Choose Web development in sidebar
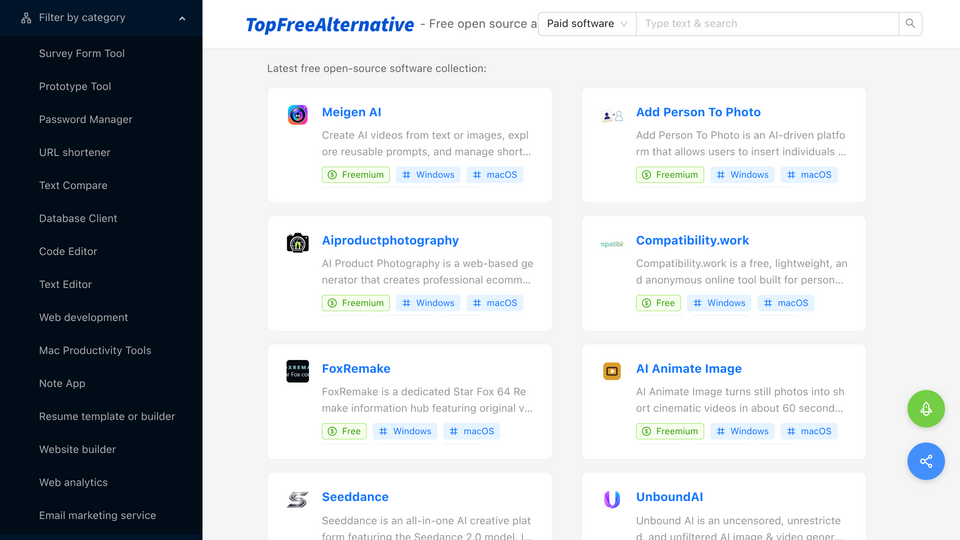Image resolution: width=960 pixels, height=540 pixels. tap(83, 318)
